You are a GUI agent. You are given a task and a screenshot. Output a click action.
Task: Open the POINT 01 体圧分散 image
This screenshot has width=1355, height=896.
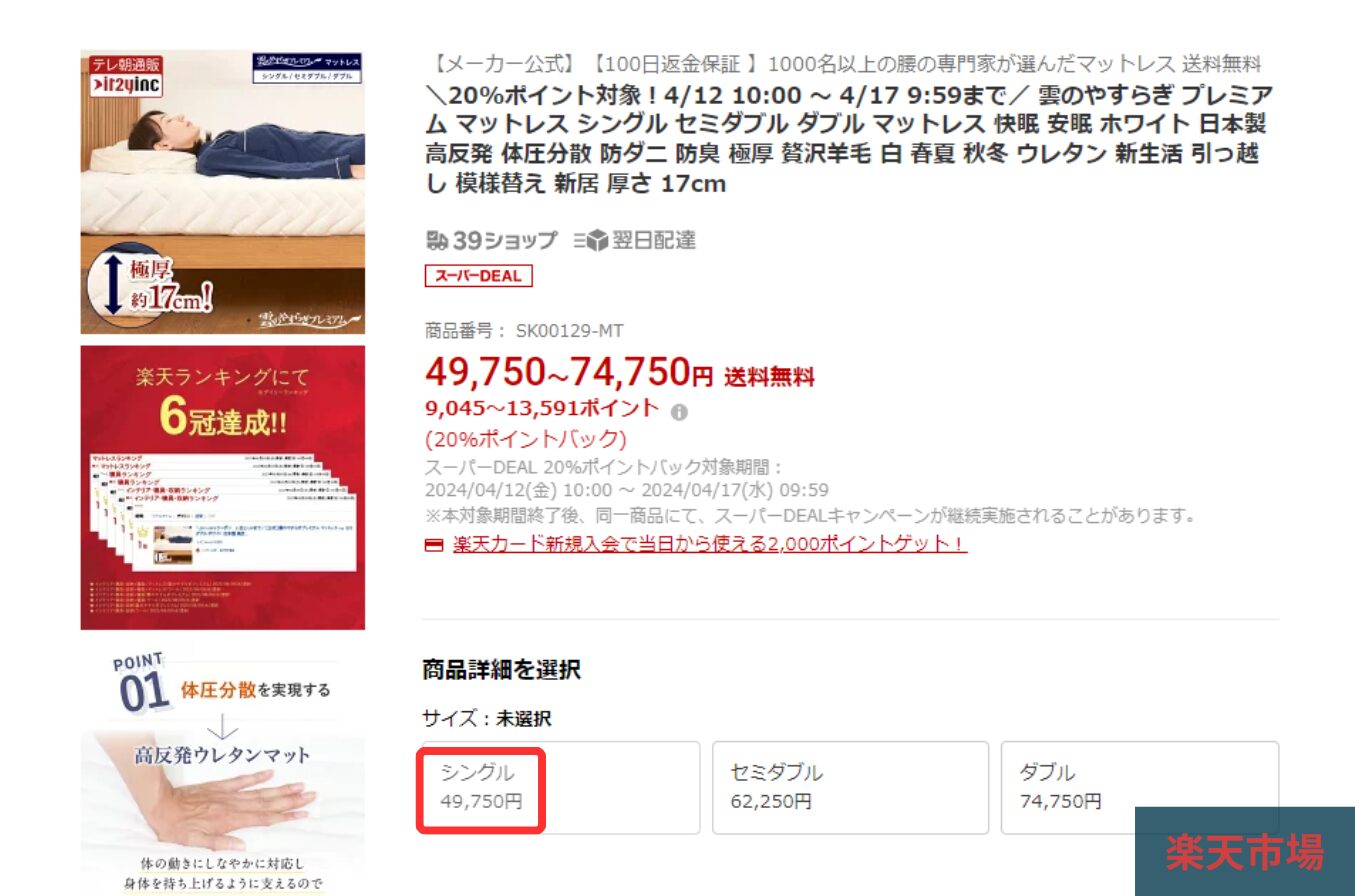[223, 768]
